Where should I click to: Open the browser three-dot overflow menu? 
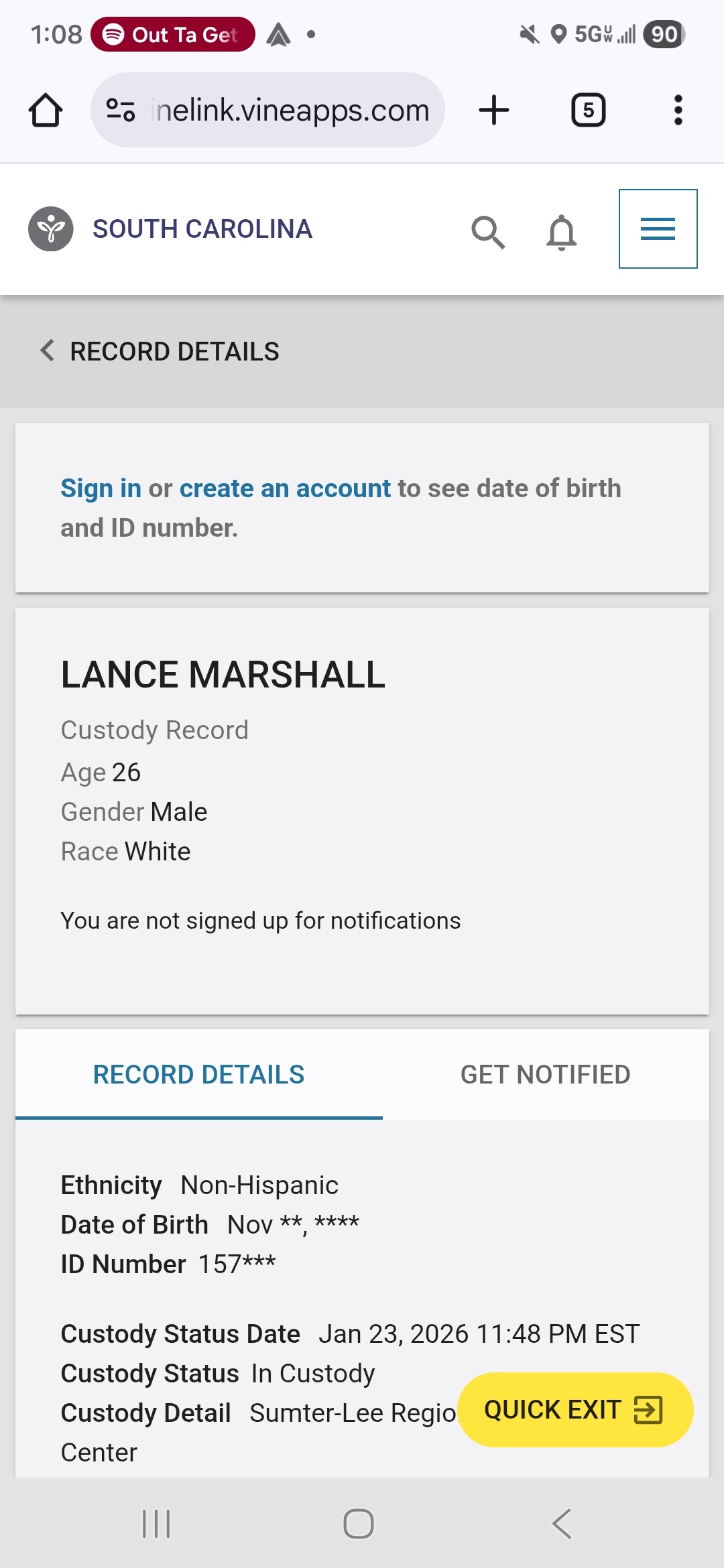pos(678,110)
